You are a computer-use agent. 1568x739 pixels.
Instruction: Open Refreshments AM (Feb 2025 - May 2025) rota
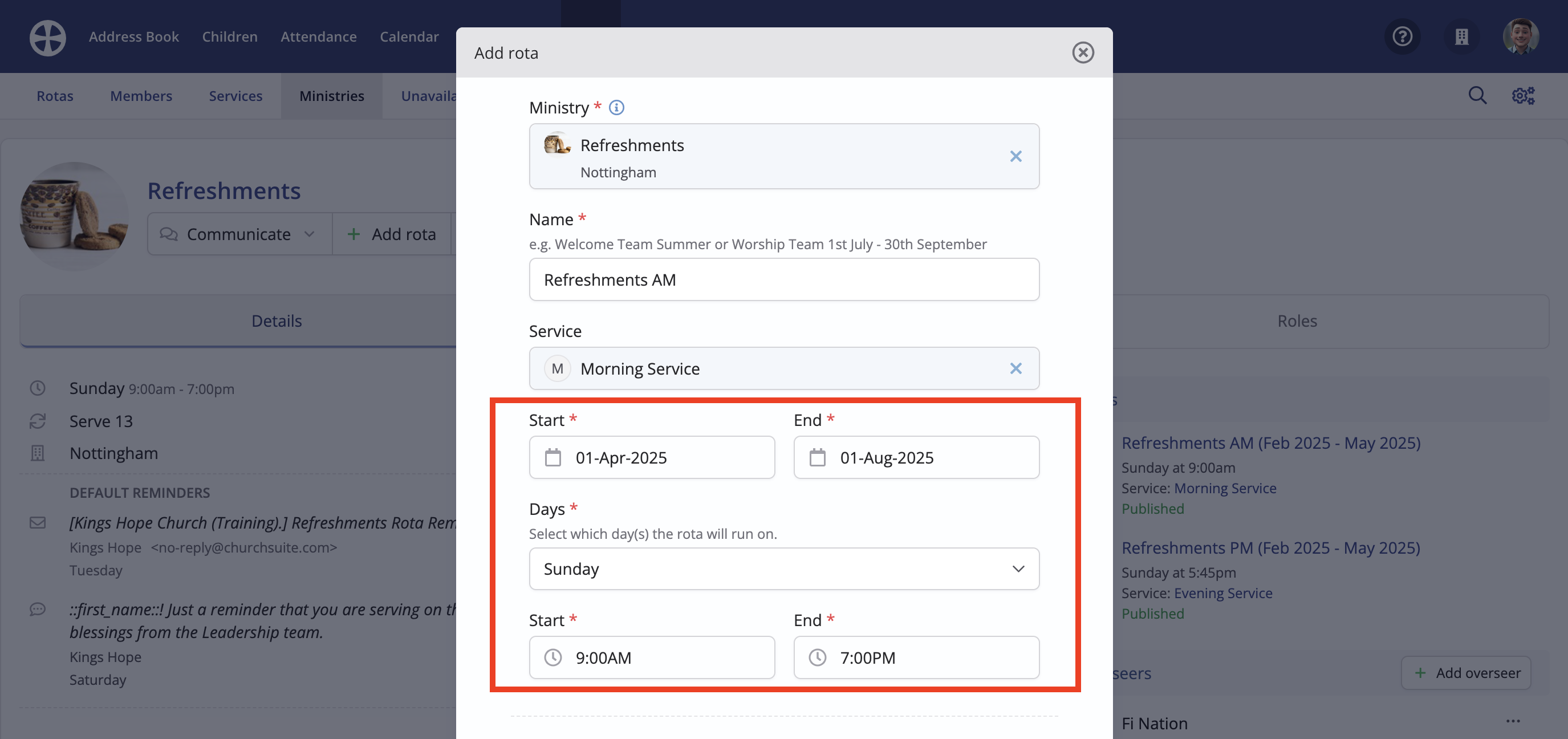click(1270, 442)
